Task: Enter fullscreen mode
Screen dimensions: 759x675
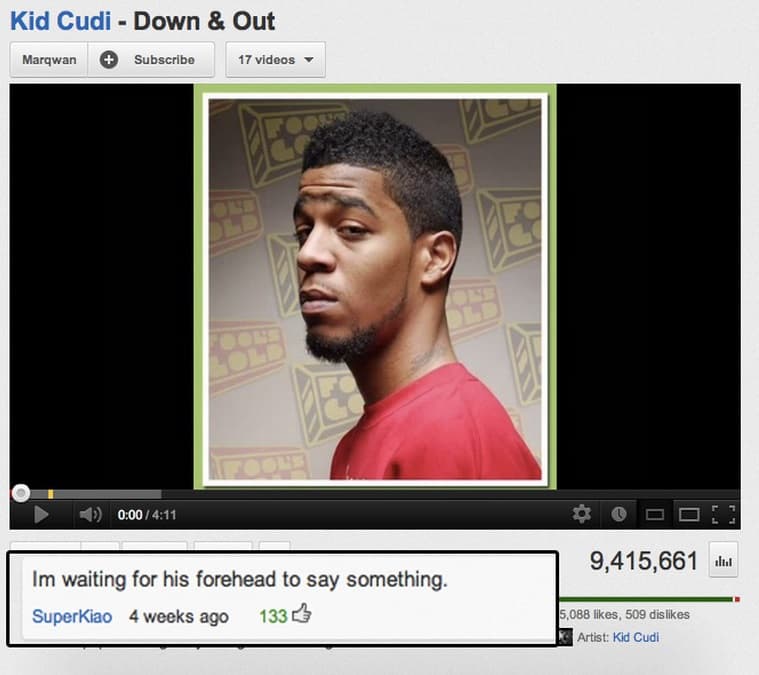Action: point(724,514)
